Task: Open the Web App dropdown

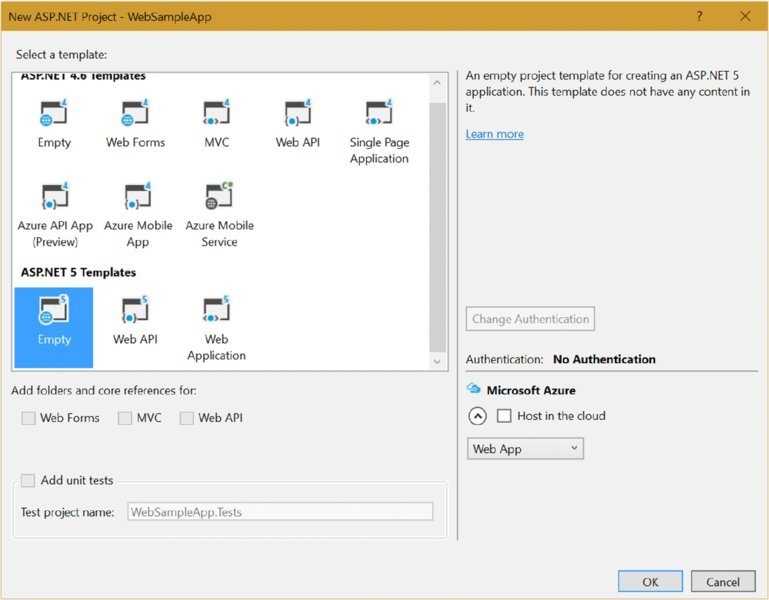Action: point(525,448)
